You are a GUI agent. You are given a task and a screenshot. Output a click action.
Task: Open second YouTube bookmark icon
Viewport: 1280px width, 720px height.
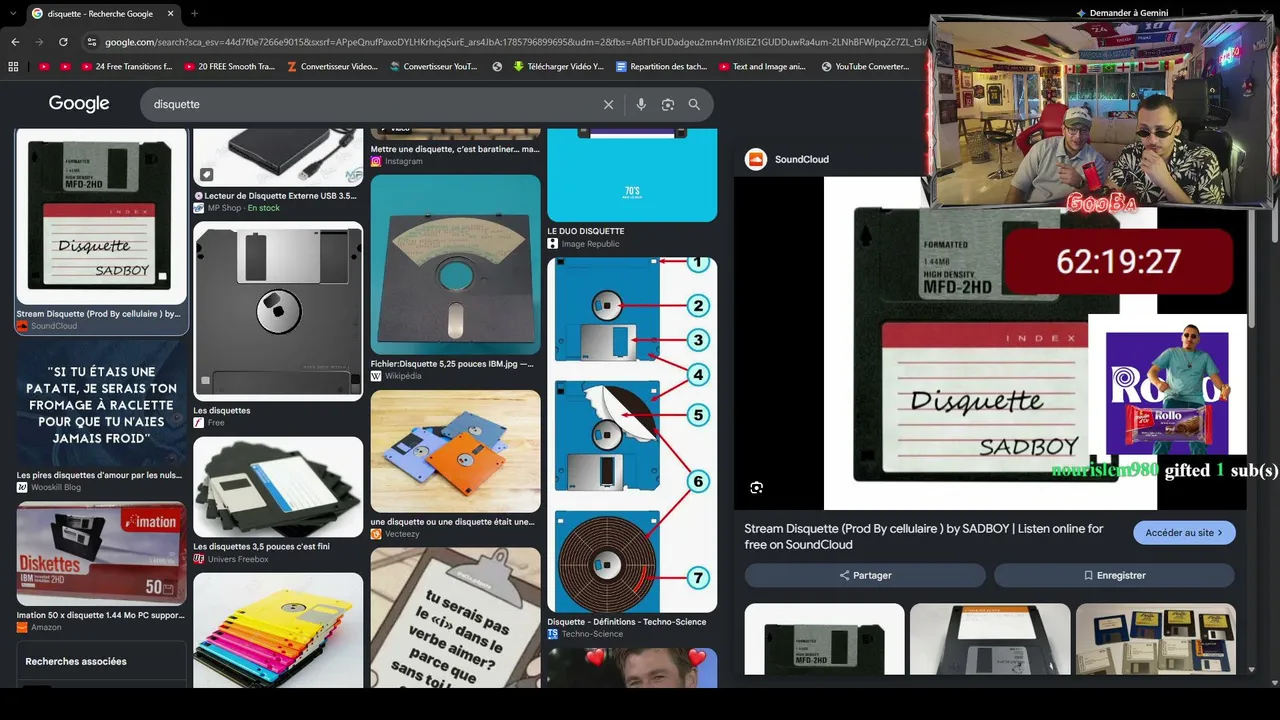pyautogui.click(x=66, y=67)
